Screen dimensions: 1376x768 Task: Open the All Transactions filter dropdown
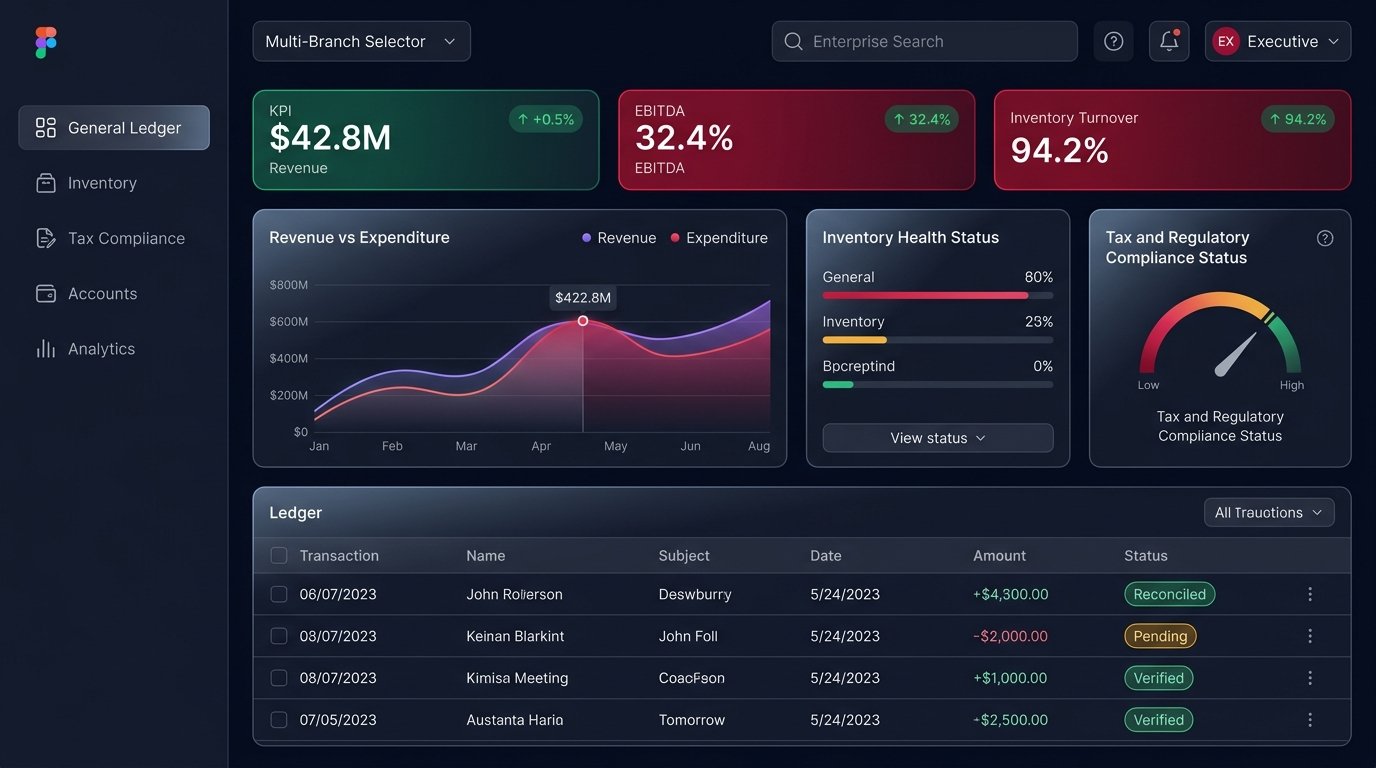tap(1269, 513)
